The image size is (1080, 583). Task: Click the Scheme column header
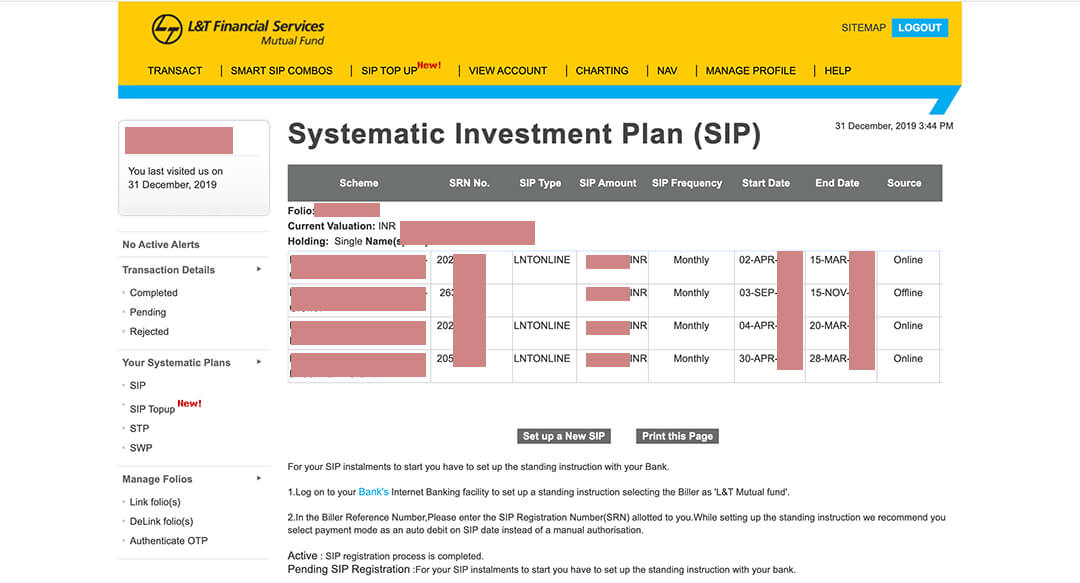(359, 183)
